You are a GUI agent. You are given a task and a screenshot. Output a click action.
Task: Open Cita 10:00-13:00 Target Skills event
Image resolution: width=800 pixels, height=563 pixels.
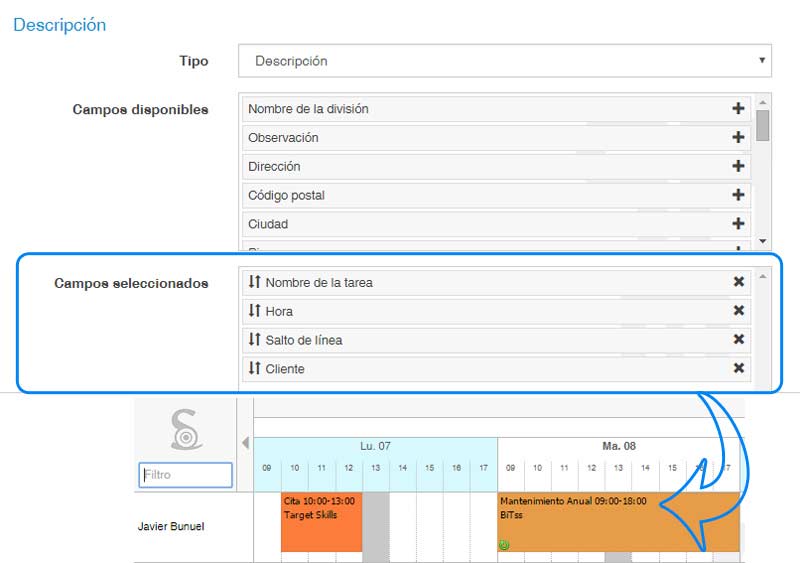click(321, 522)
